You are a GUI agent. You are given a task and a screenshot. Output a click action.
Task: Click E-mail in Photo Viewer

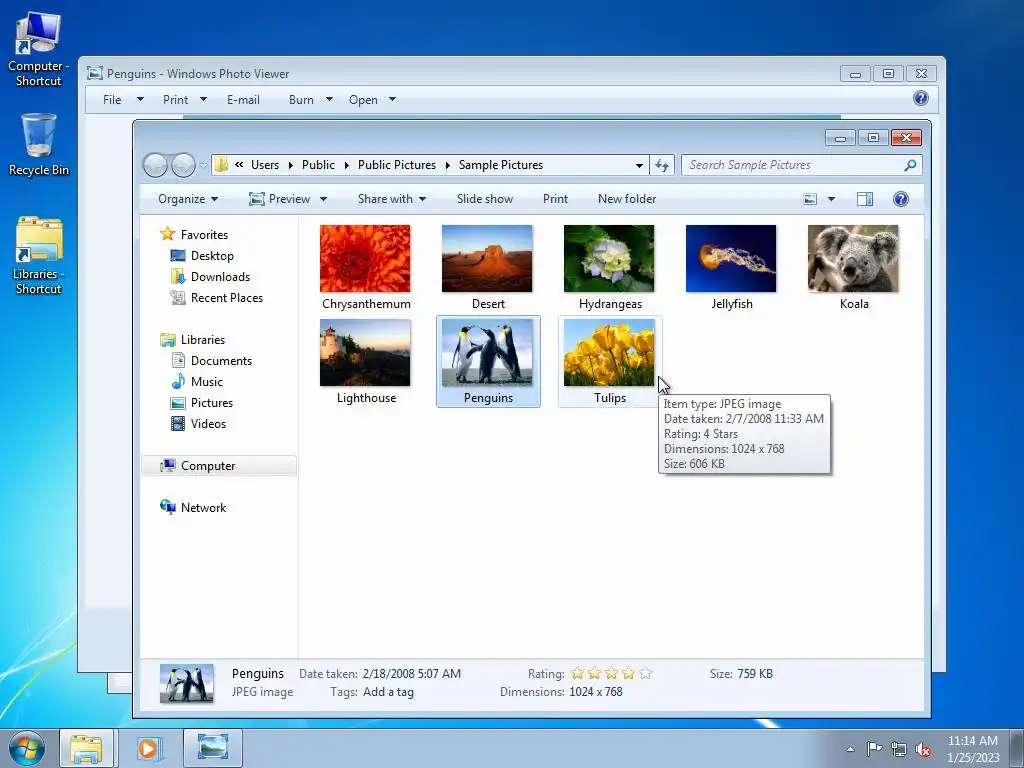(x=243, y=100)
